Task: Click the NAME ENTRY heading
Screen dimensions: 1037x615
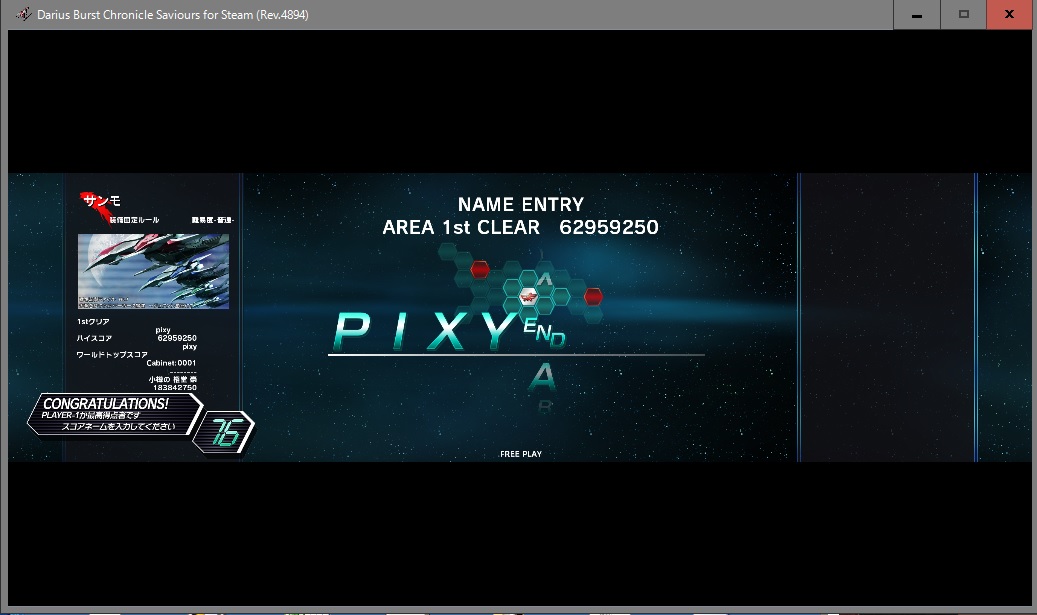Action: (x=520, y=205)
